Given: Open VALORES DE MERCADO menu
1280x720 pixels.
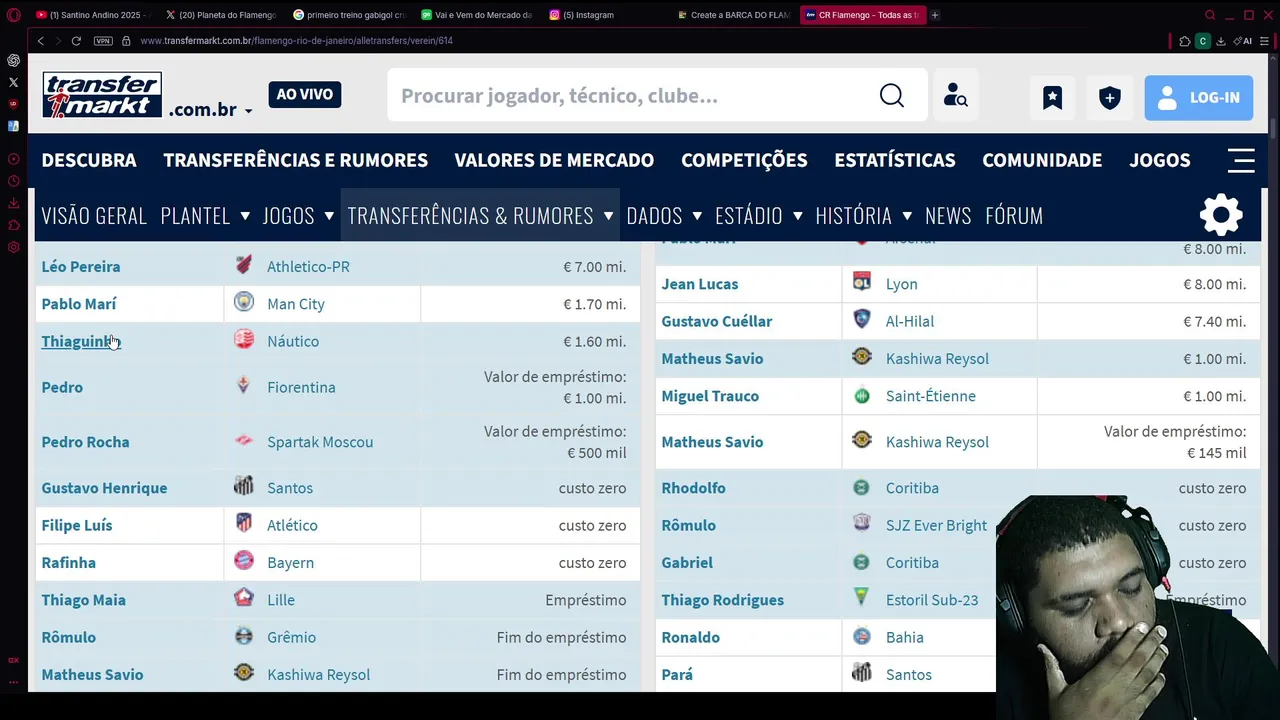Looking at the screenshot, I should (554, 160).
